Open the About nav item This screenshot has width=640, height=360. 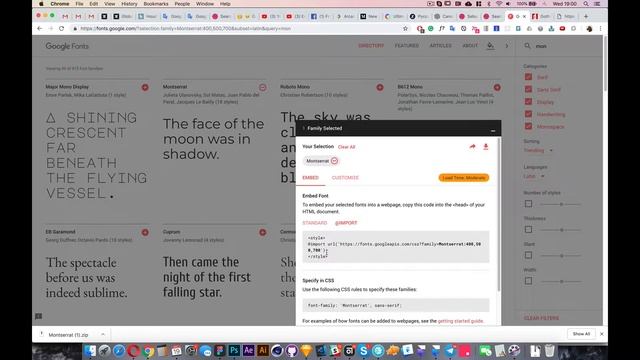[470, 46]
